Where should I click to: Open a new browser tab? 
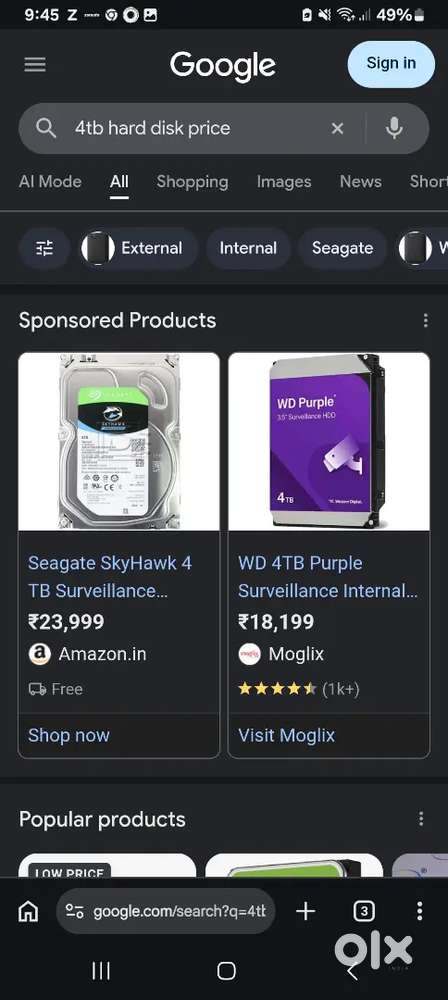pyautogui.click(x=306, y=911)
